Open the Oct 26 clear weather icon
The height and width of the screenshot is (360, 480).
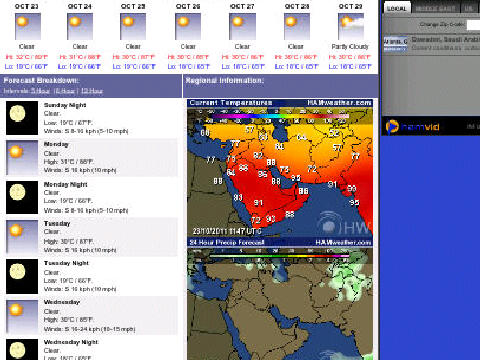click(188, 27)
